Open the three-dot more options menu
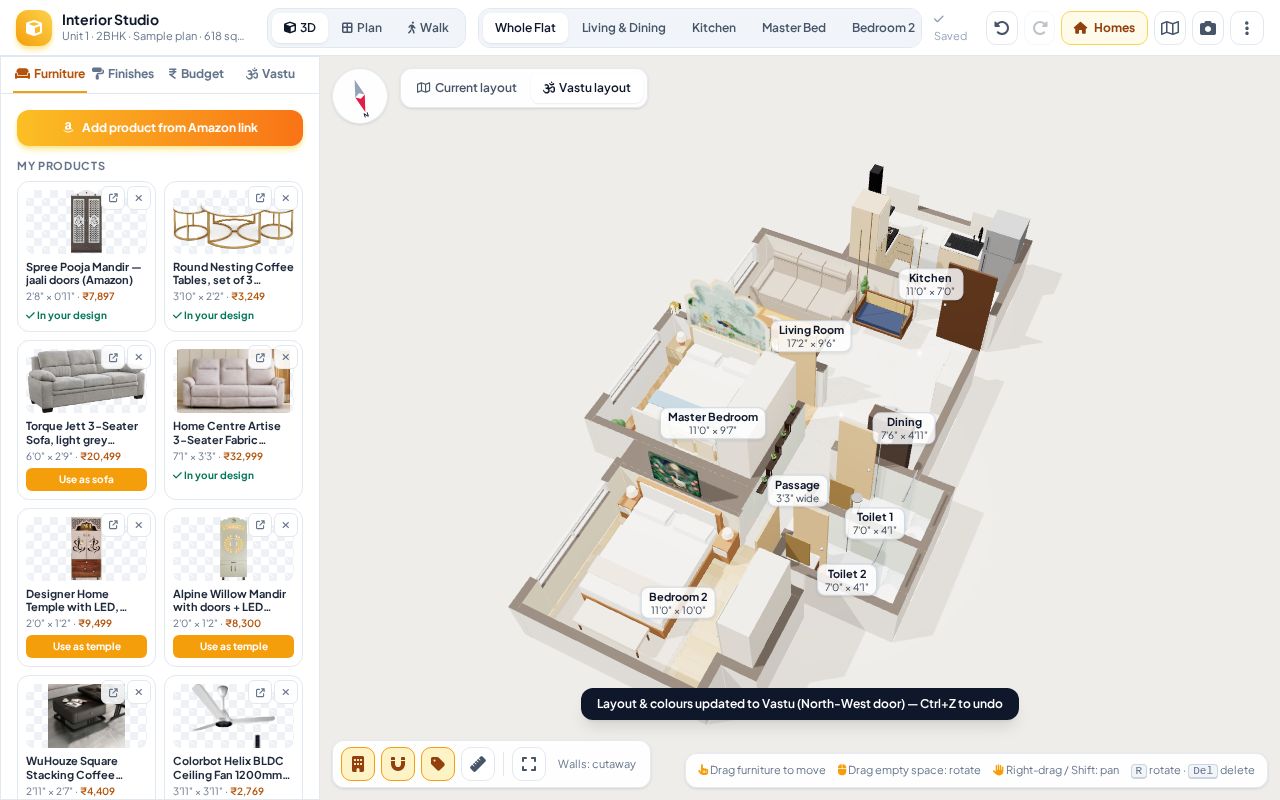The image size is (1280, 800). coord(1247,28)
